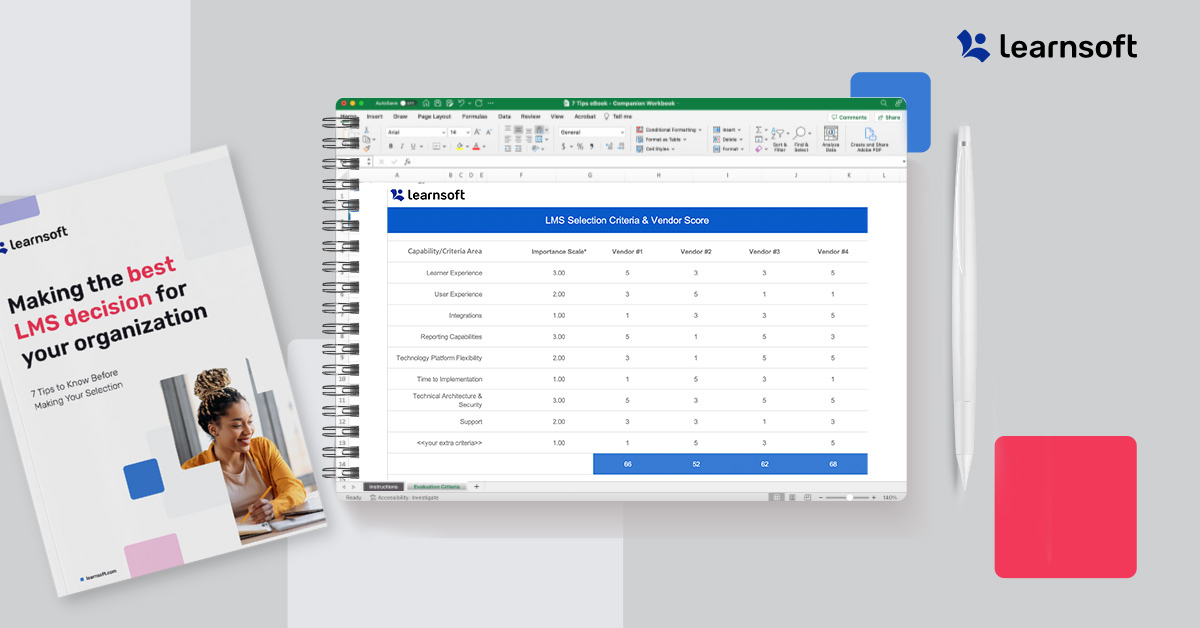Apply italic formatting

tap(402, 146)
